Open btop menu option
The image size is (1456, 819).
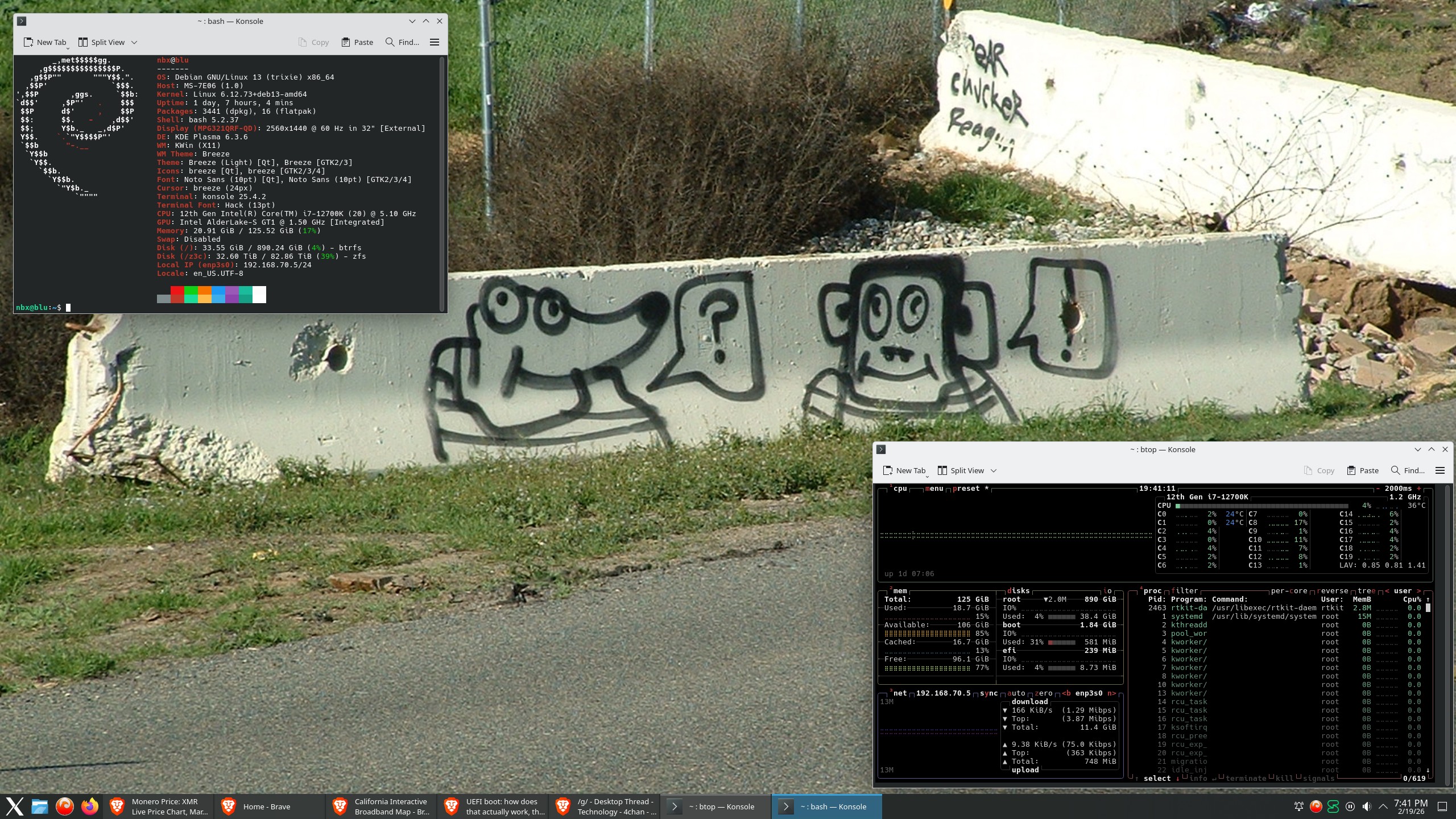click(x=934, y=489)
